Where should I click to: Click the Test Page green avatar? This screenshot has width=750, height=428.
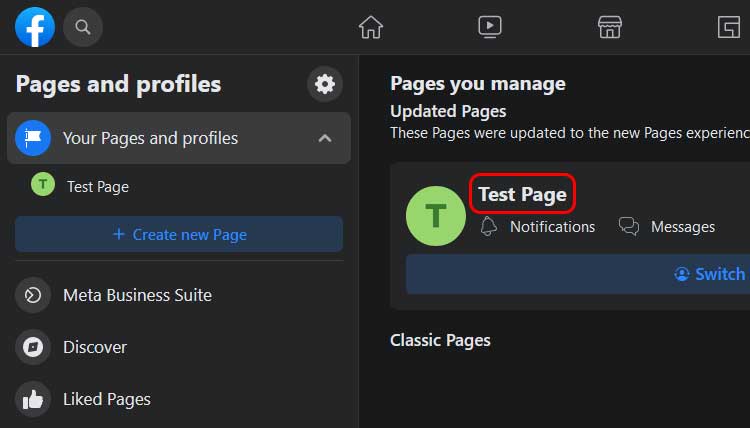coord(435,216)
